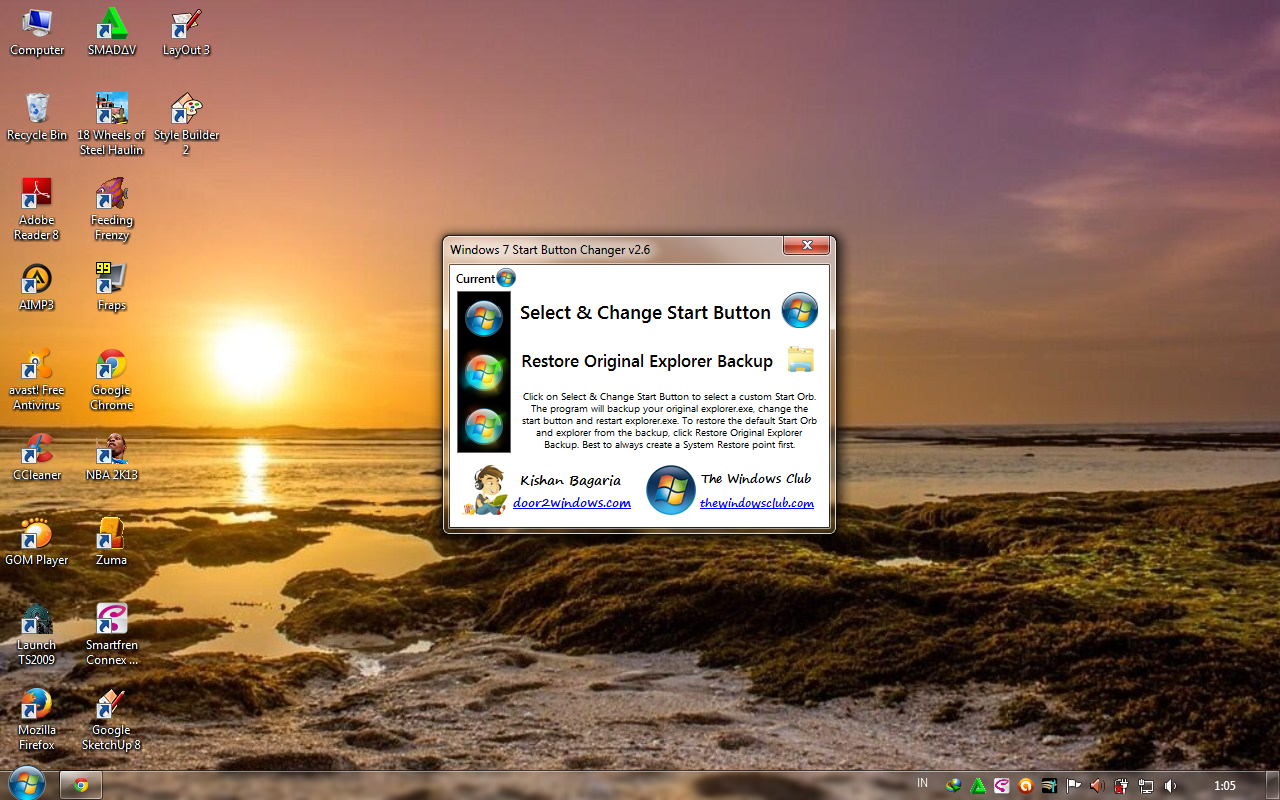This screenshot has width=1280, height=800.
Task: Click the Current start orb indicator
Action: coord(506,278)
